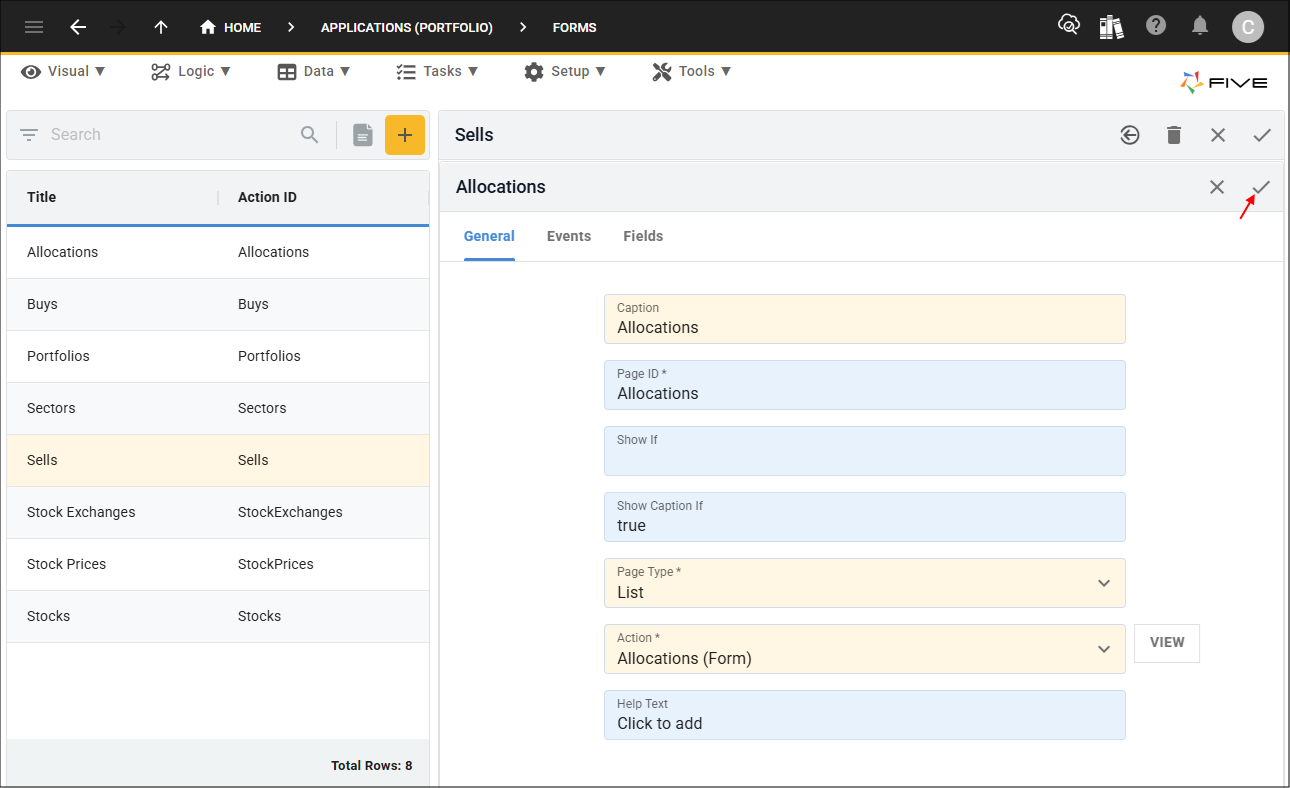Sort by the Action ID column header
Viewport: 1290px width, 788px height.
267,197
